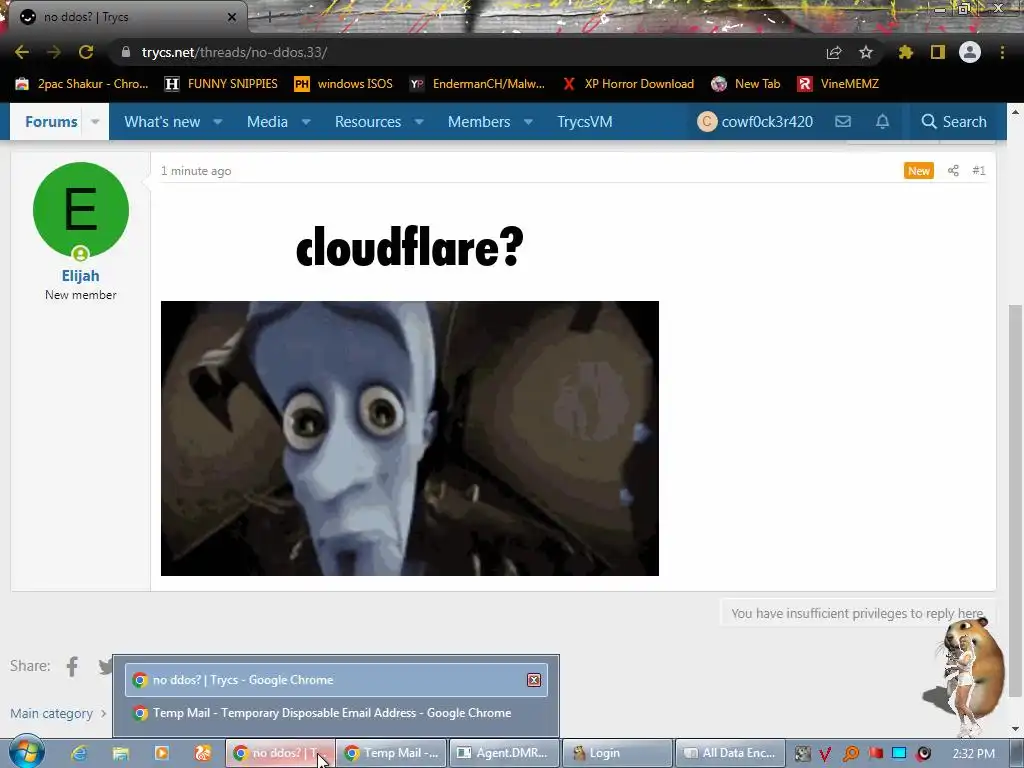Click the red V system tray icon
The image size is (1024, 768).
coord(825,754)
